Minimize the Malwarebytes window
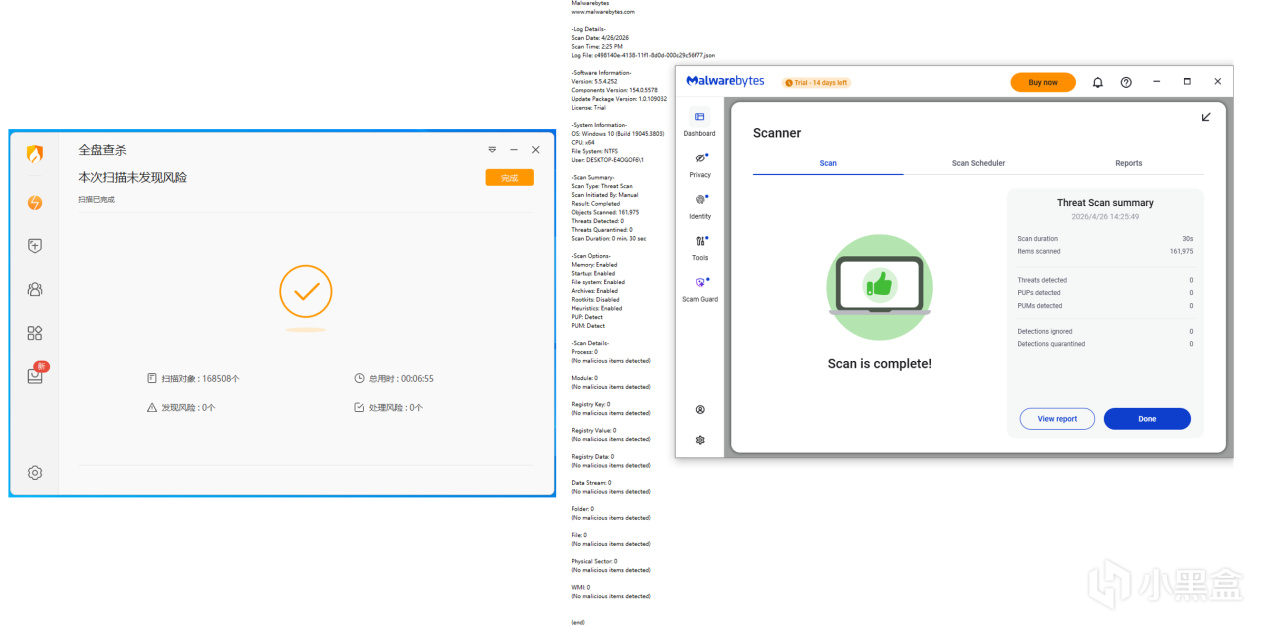 point(1157,82)
